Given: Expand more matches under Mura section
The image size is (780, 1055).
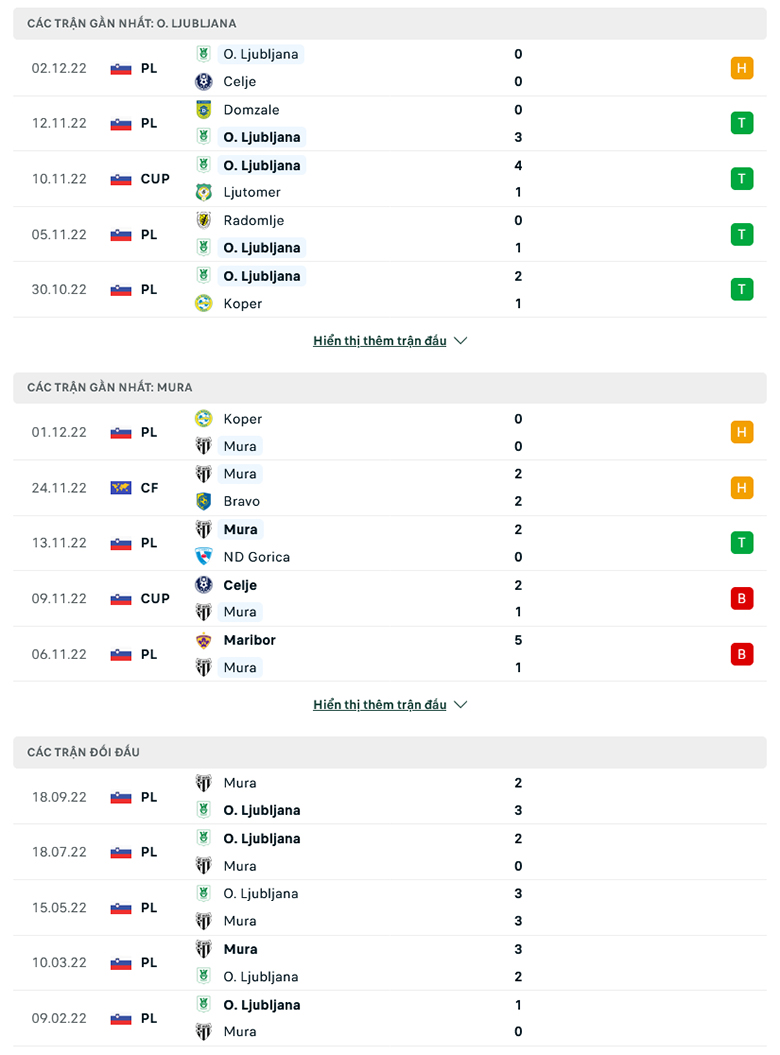Looking at the screenshot, I should (380, 704).
